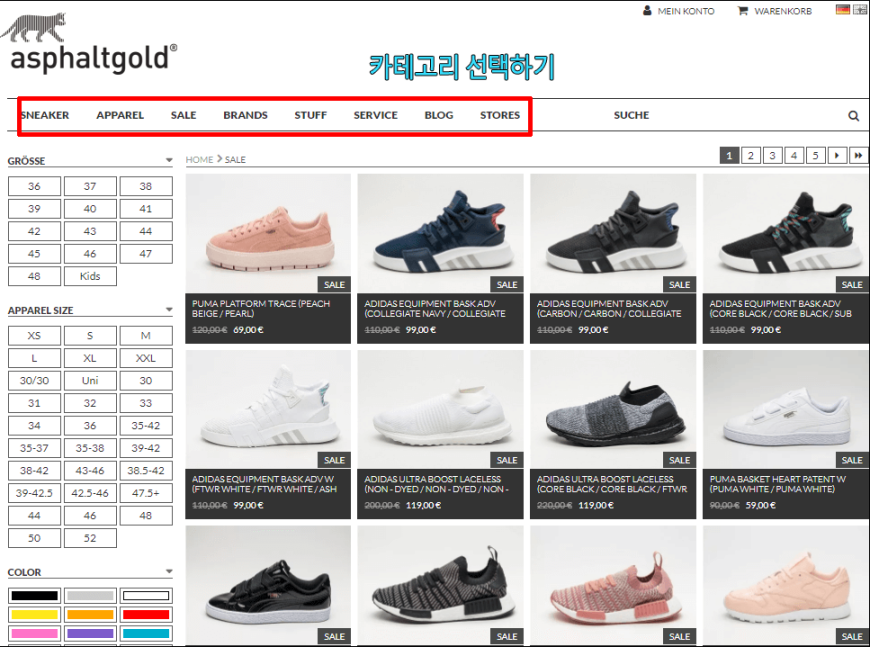The height and width of the screenshot is (647, 870).
Task: Open the Warenkorb shopping cart icon
Action: (742, 11)
